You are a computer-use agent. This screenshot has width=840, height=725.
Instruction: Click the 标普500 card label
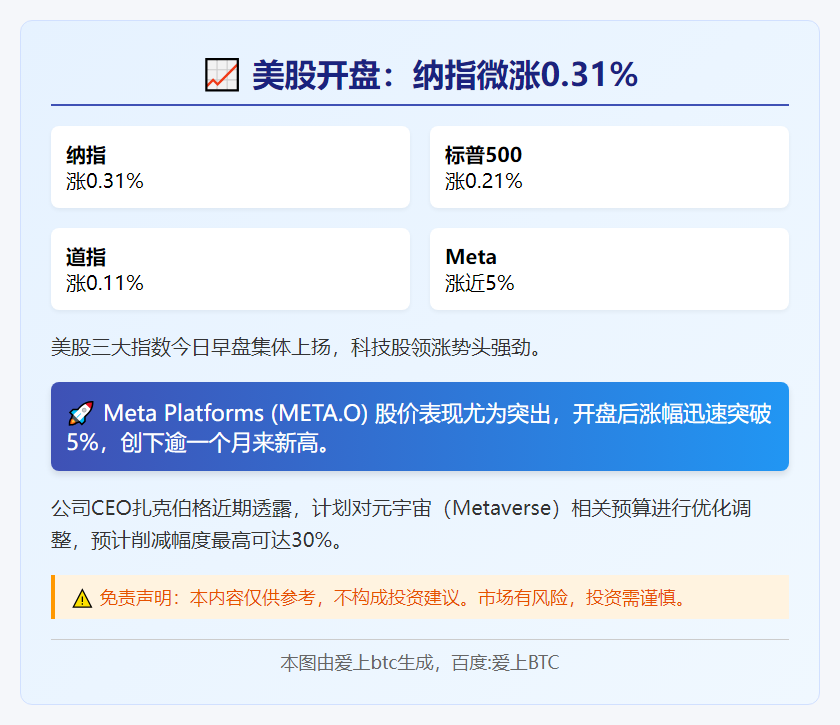(483, 155)
